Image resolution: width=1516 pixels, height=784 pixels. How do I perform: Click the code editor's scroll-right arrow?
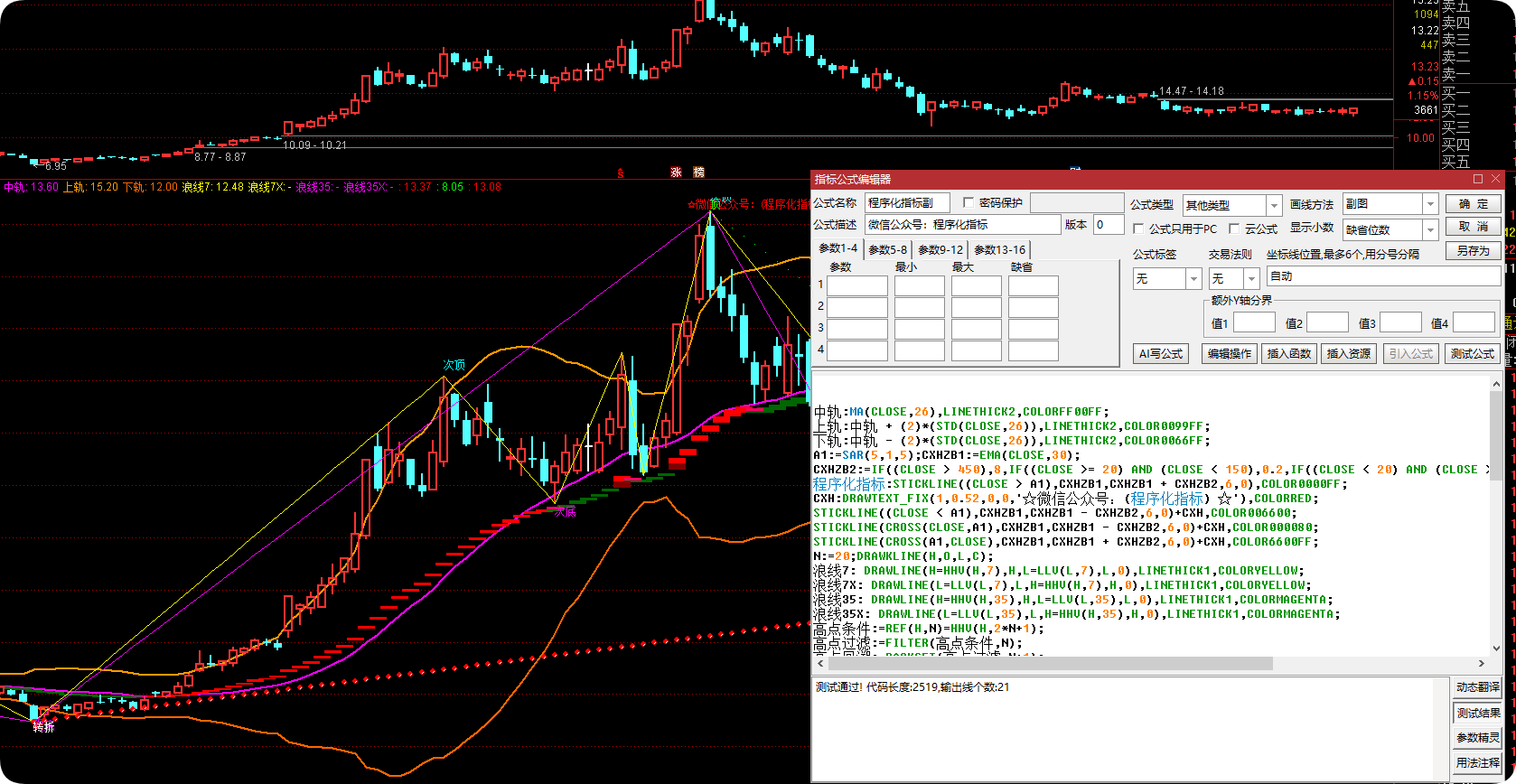(1482, 664)
